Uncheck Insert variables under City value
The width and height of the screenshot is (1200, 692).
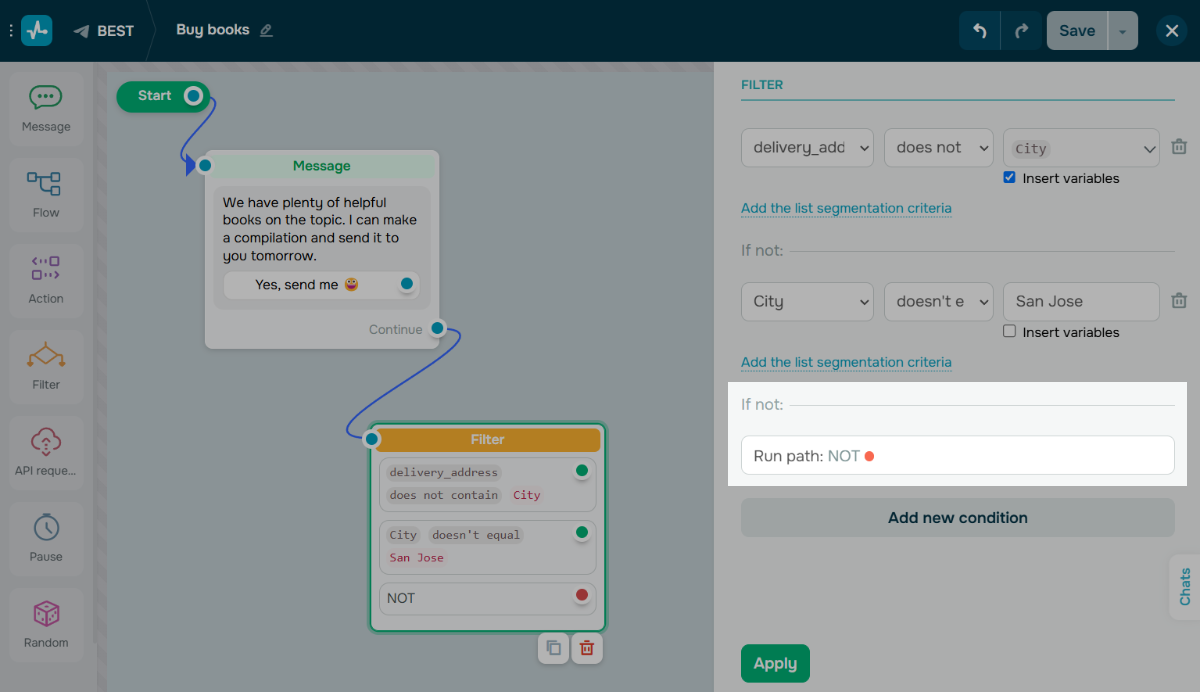tap(1010, 178)
